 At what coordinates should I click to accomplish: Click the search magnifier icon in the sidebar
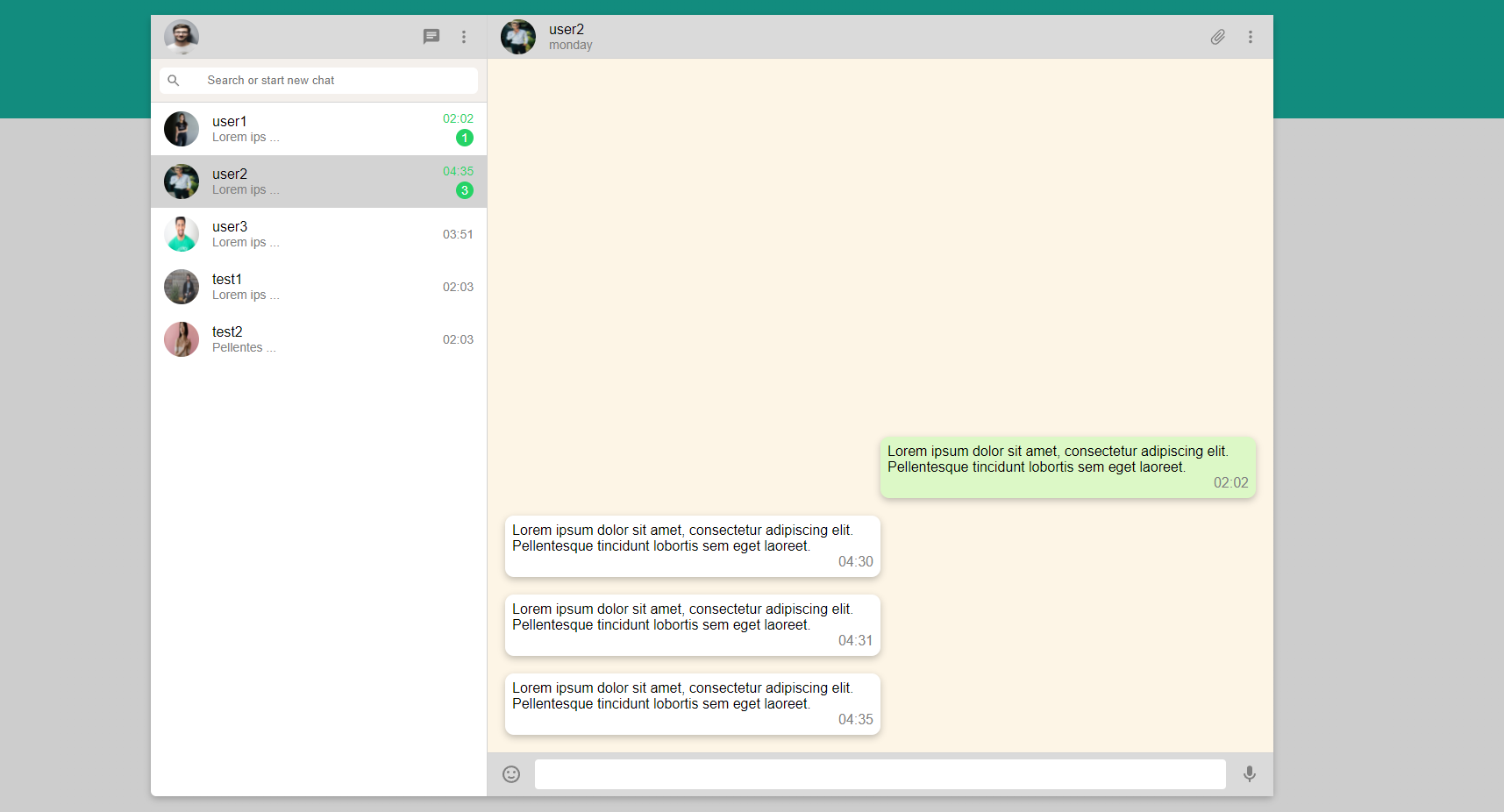click(x=174, y=80)
